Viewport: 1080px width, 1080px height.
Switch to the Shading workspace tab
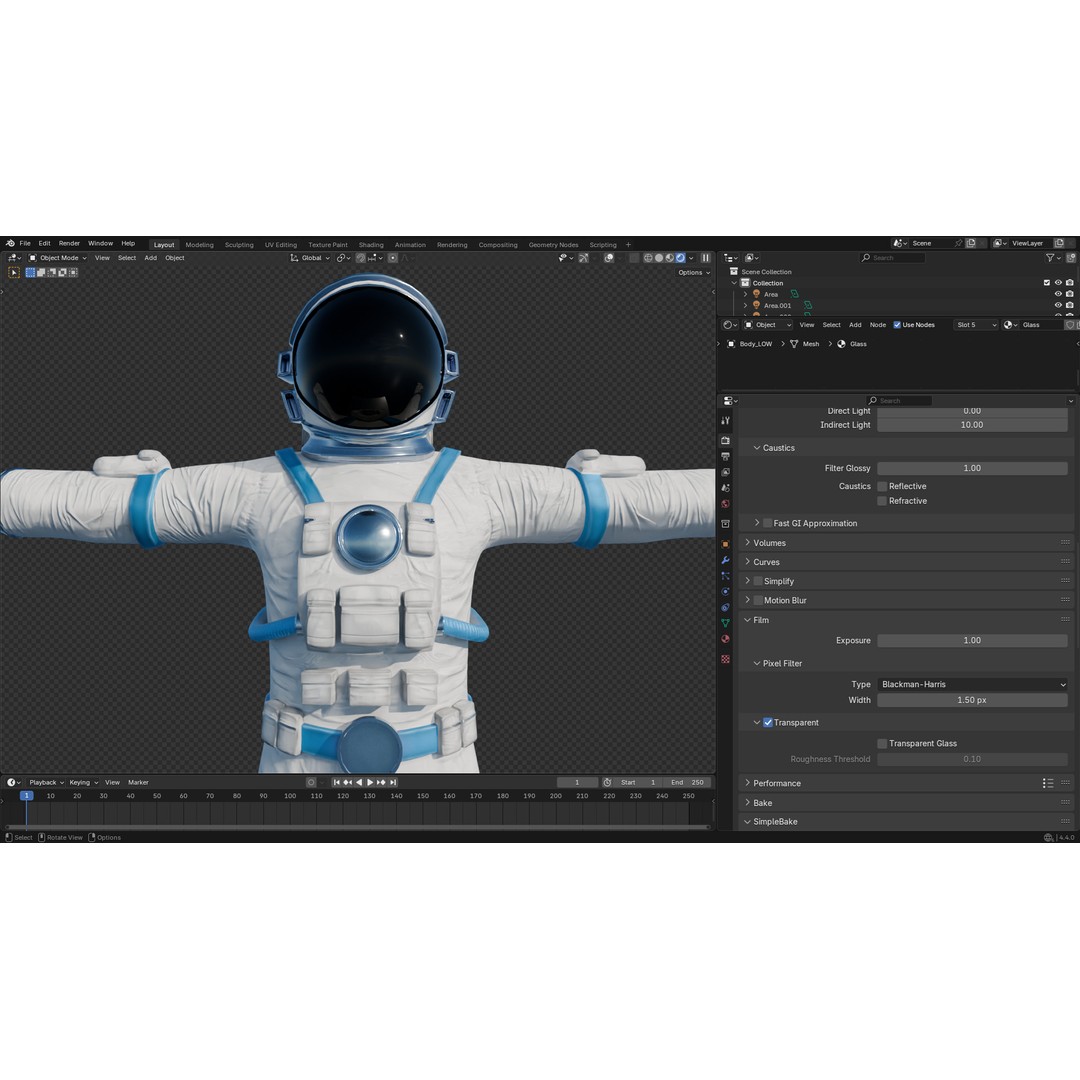tap(371, 244)
